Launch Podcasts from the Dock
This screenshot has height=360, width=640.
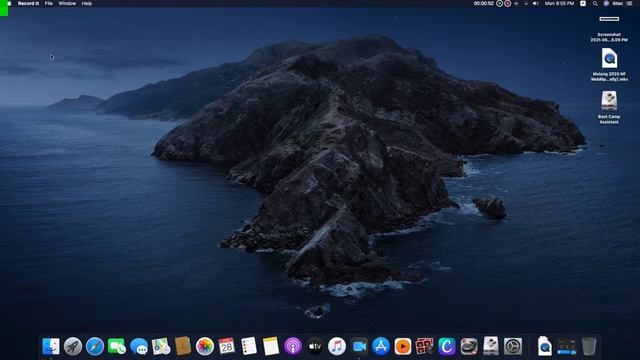pyautogui.click(x=293, y=347)
